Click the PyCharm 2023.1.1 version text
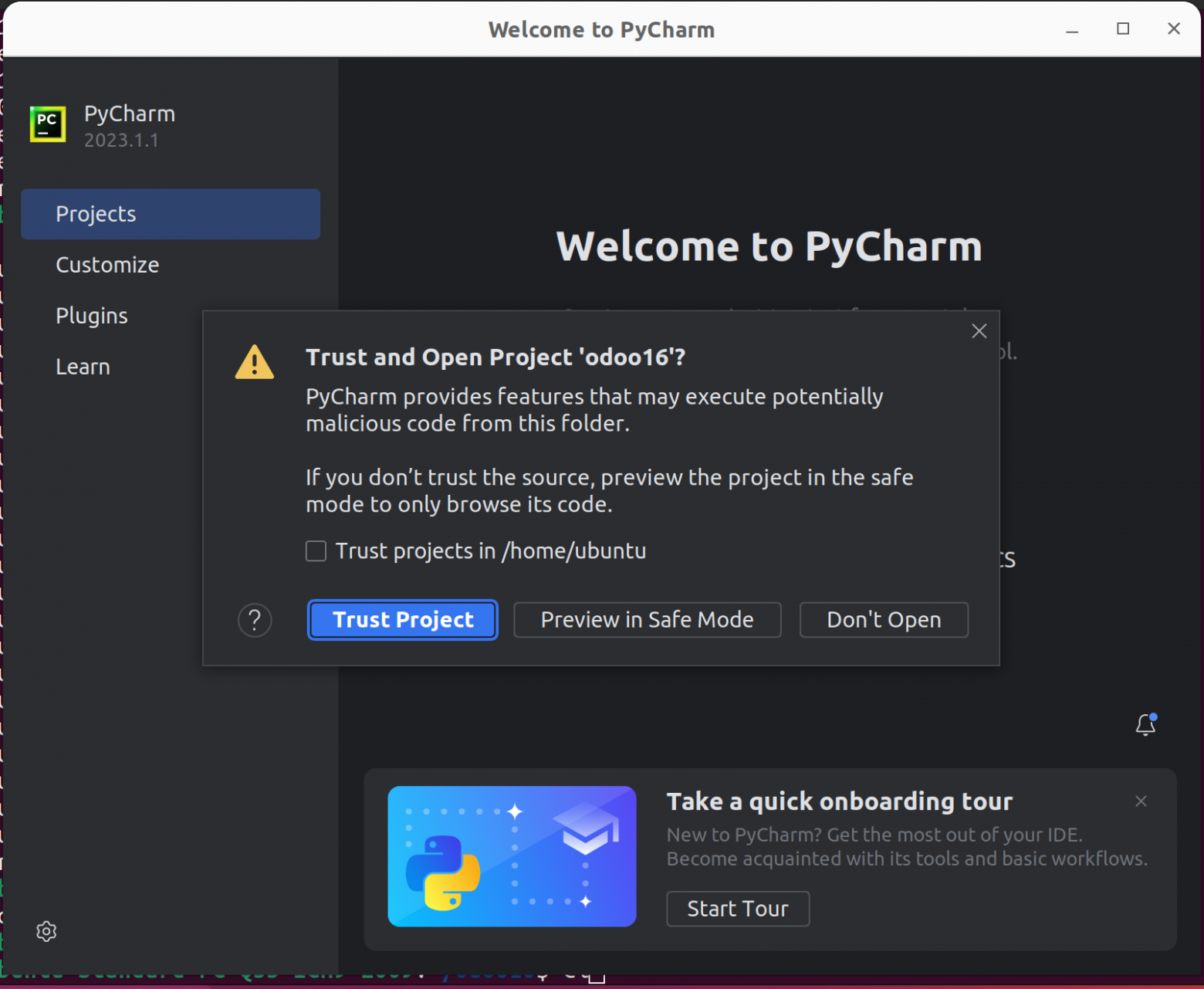The image size is (1204, 989). coord(121,141)
